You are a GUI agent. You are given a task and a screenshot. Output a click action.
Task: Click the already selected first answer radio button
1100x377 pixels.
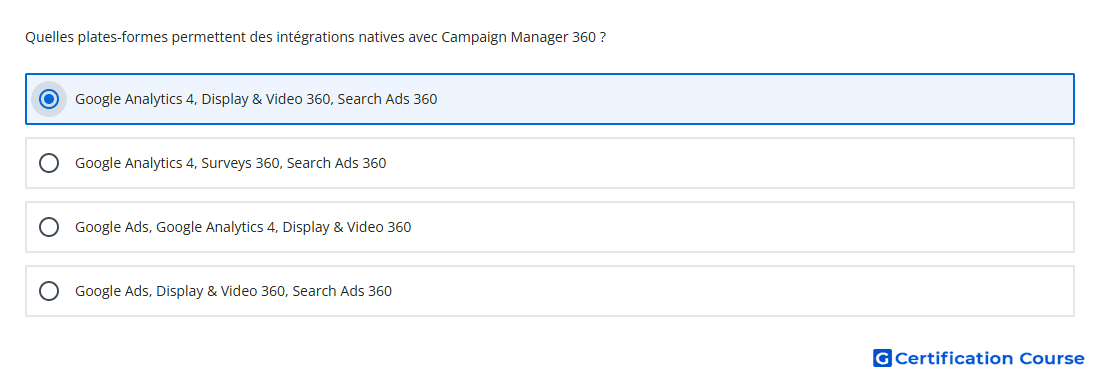click(x=49, y=99)
